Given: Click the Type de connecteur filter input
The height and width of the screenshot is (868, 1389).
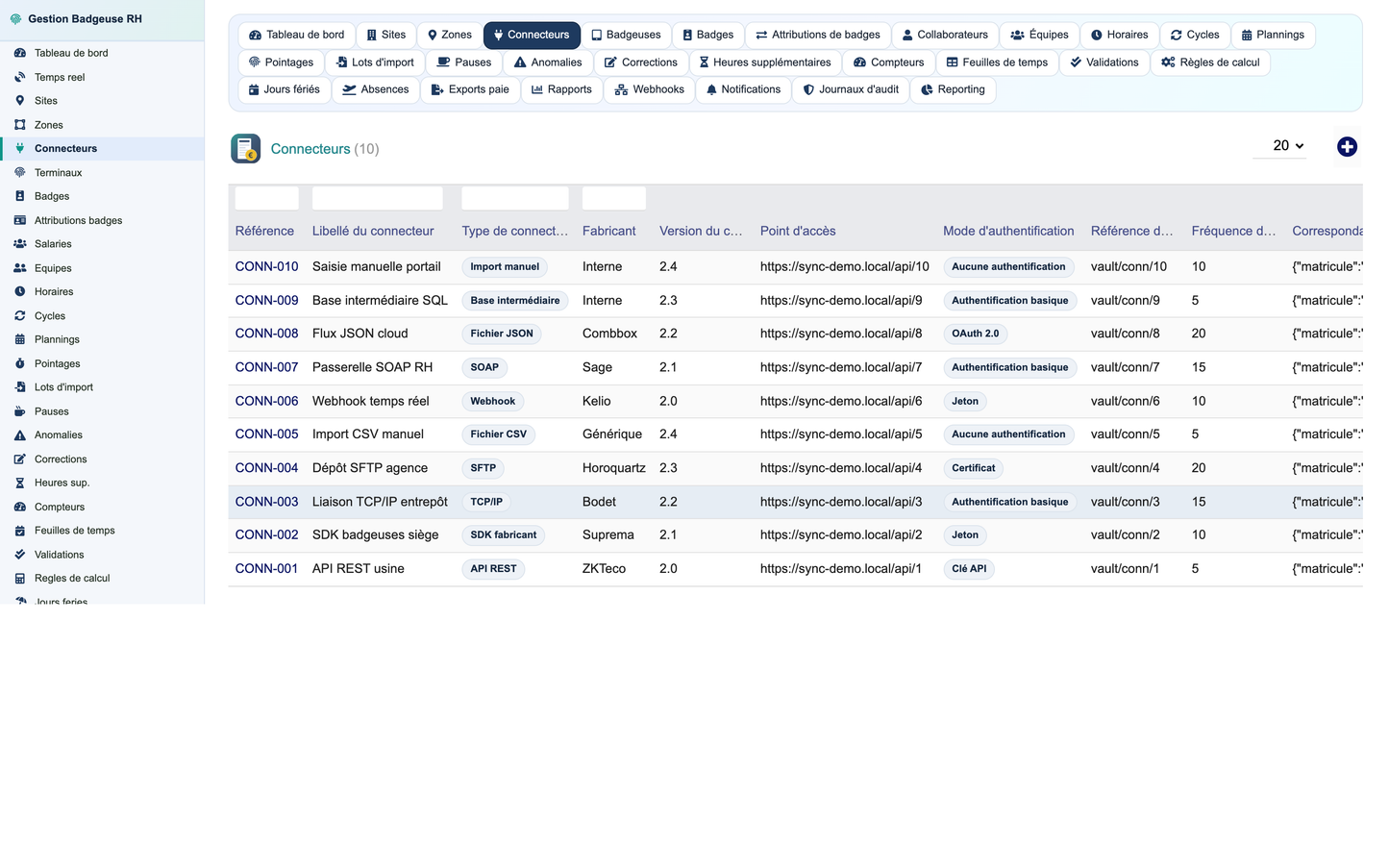Looking at the screenshot, I should [x=515, y=198].
